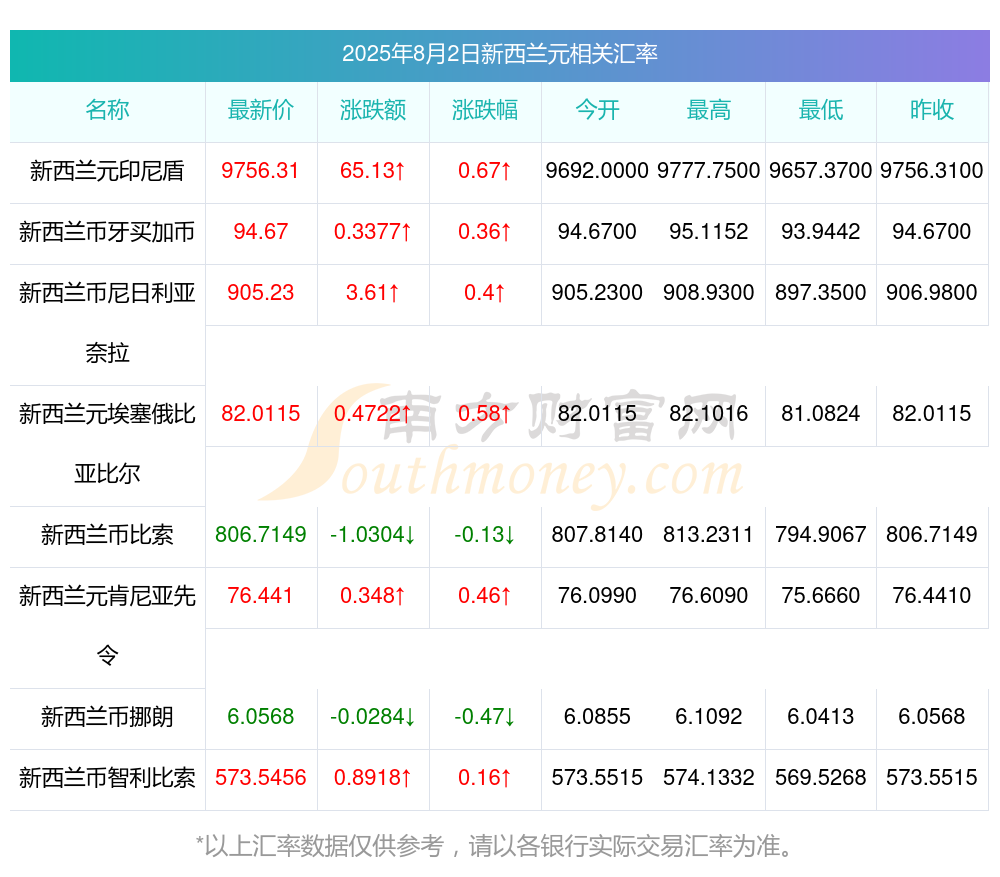Click high value 813.2311
1000x877 pixels.
[x=709, y=534]
